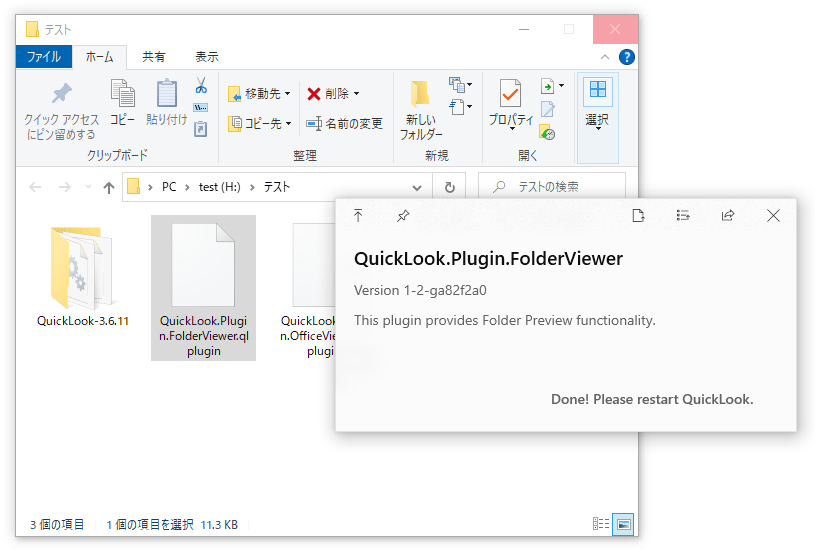Open Explorer help question mark

[627, 57]
